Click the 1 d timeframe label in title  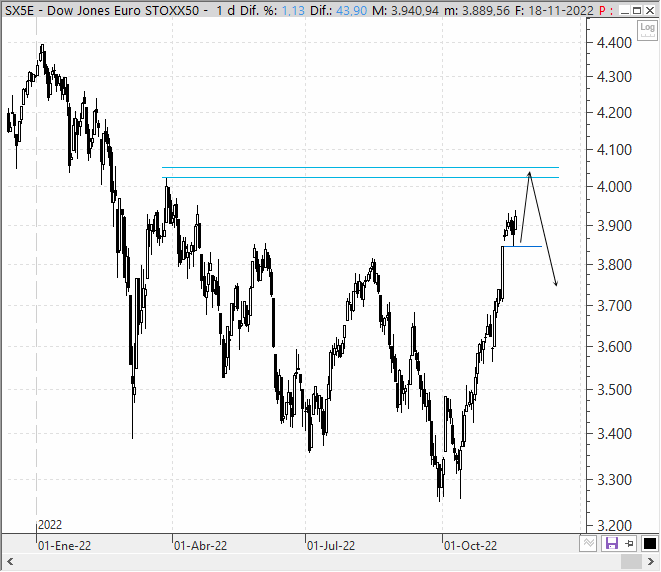click(x=226, y=10)
